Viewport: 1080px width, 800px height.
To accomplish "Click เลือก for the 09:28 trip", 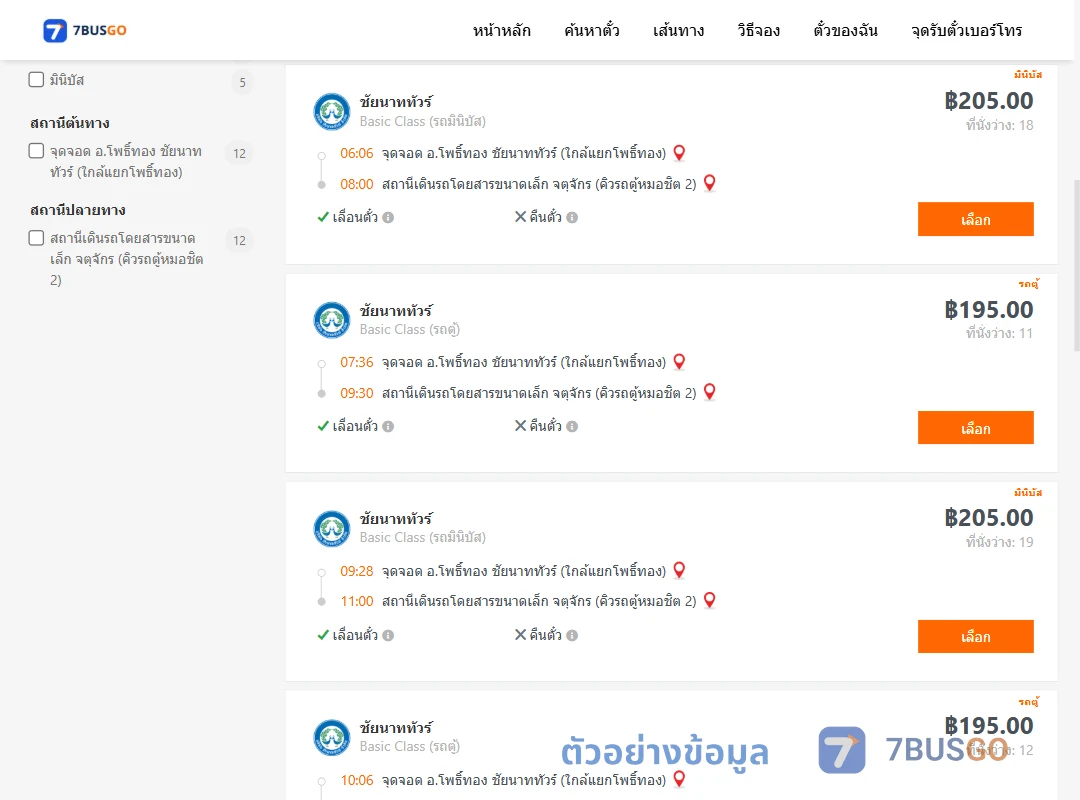I will pyautogui.click(x=975, y=637).
